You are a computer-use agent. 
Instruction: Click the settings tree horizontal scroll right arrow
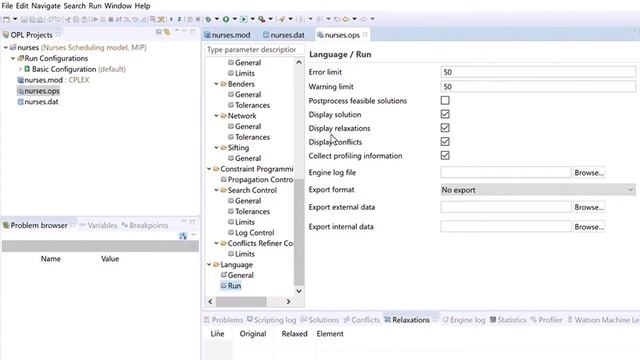(x=288, y=302)
